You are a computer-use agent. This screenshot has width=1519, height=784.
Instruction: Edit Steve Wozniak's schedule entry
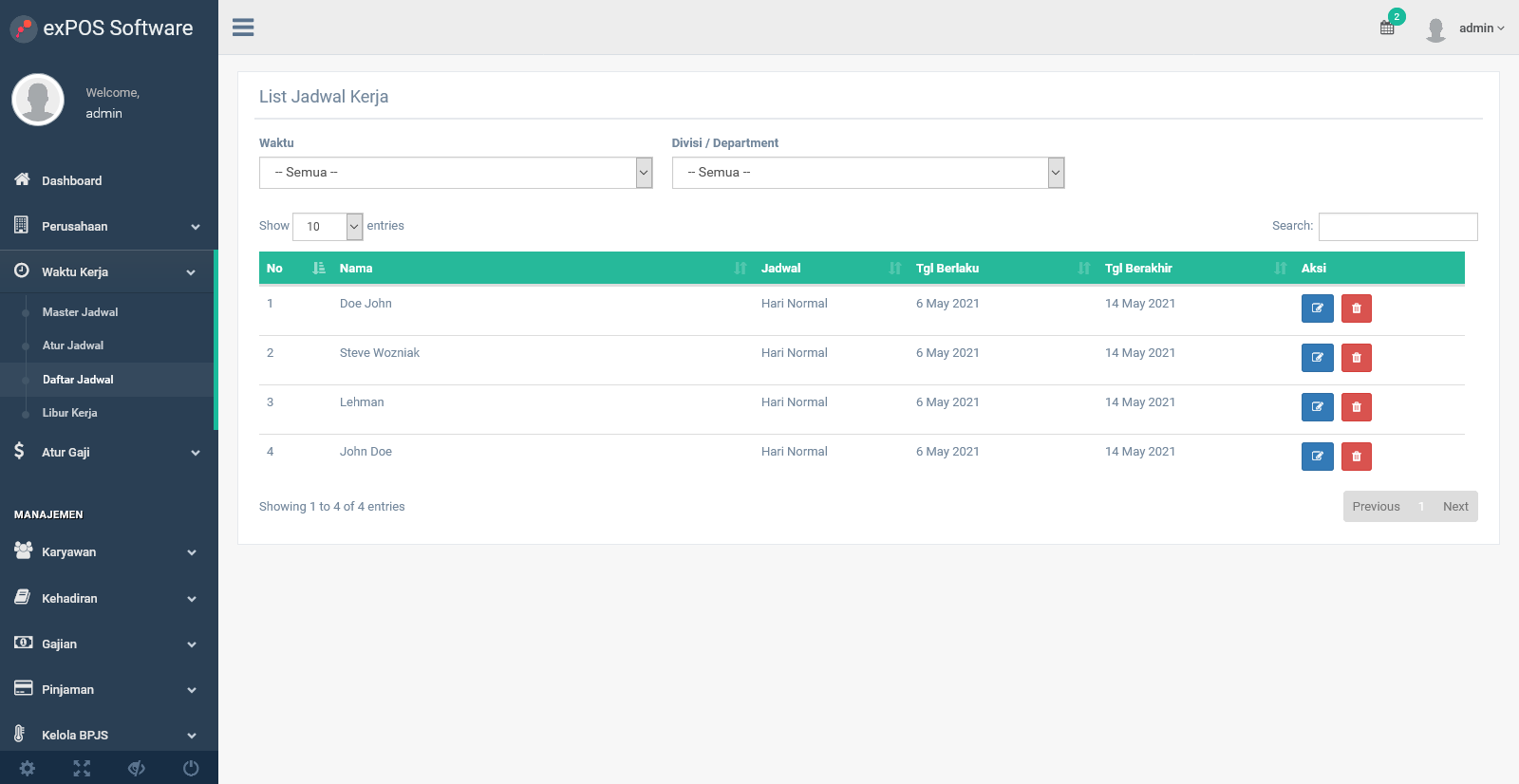[x=1318, y=358]
